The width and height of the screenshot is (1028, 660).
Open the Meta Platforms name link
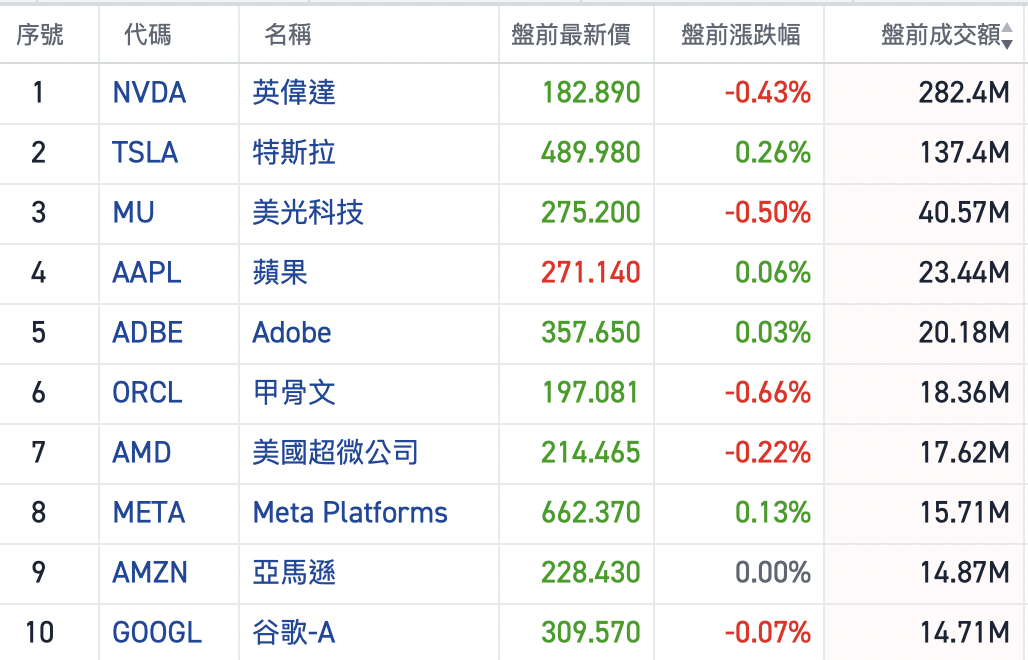pyautogui.click(x=350, y=513)
